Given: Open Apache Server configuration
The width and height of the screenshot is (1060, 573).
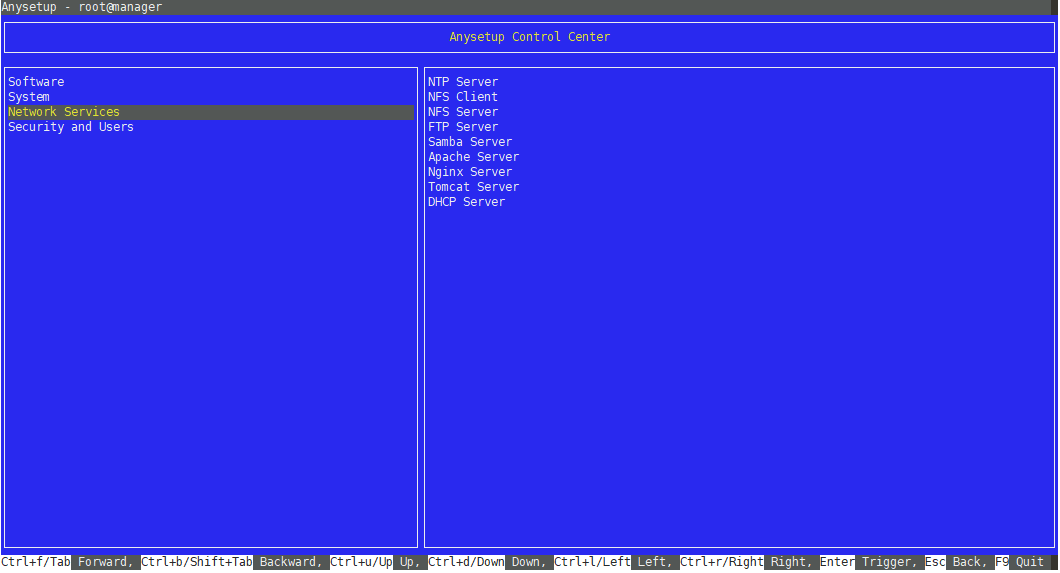Looking at the screenshot, I should 474,157.
